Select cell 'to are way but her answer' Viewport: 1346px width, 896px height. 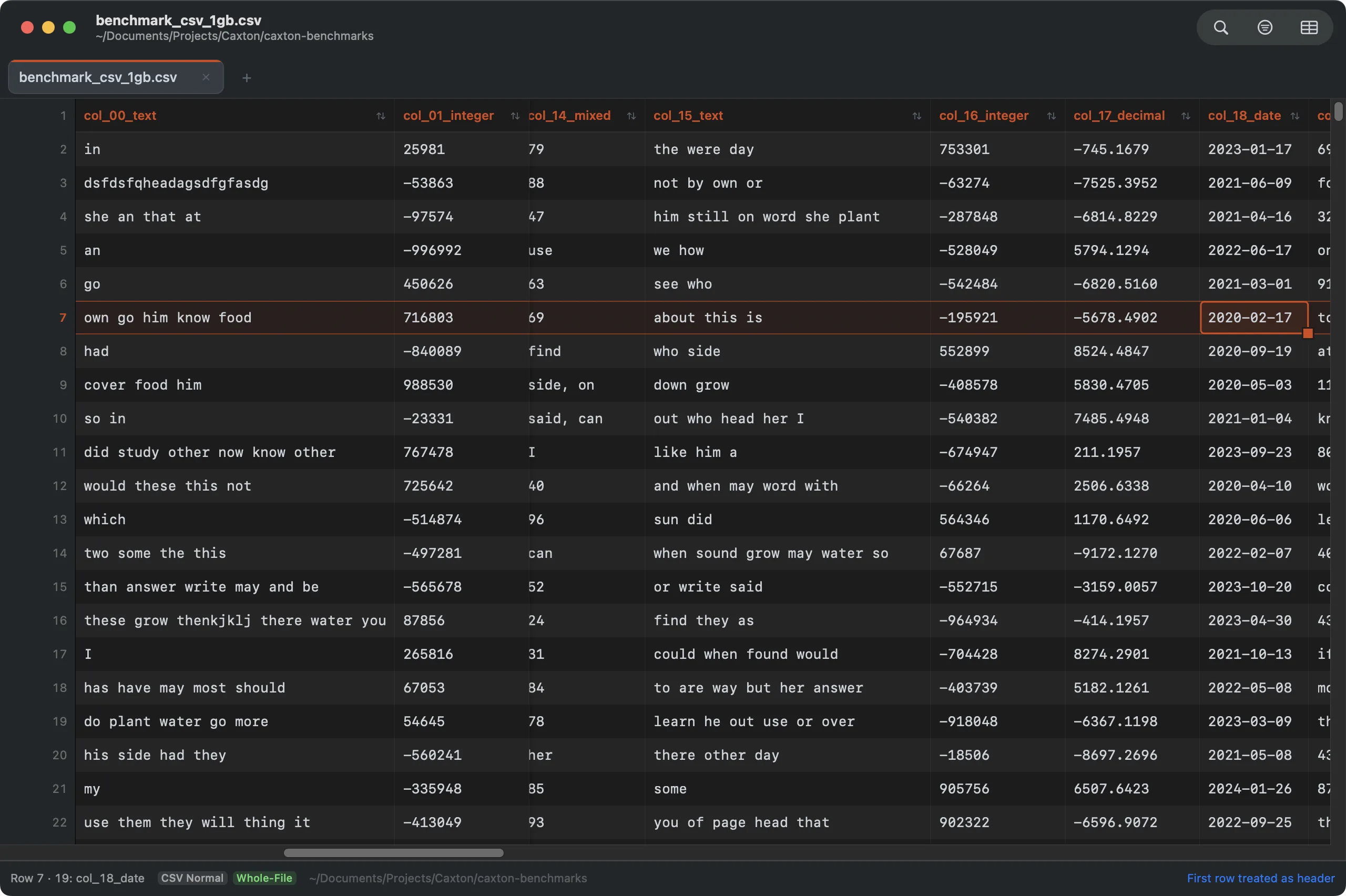(788, 687)
